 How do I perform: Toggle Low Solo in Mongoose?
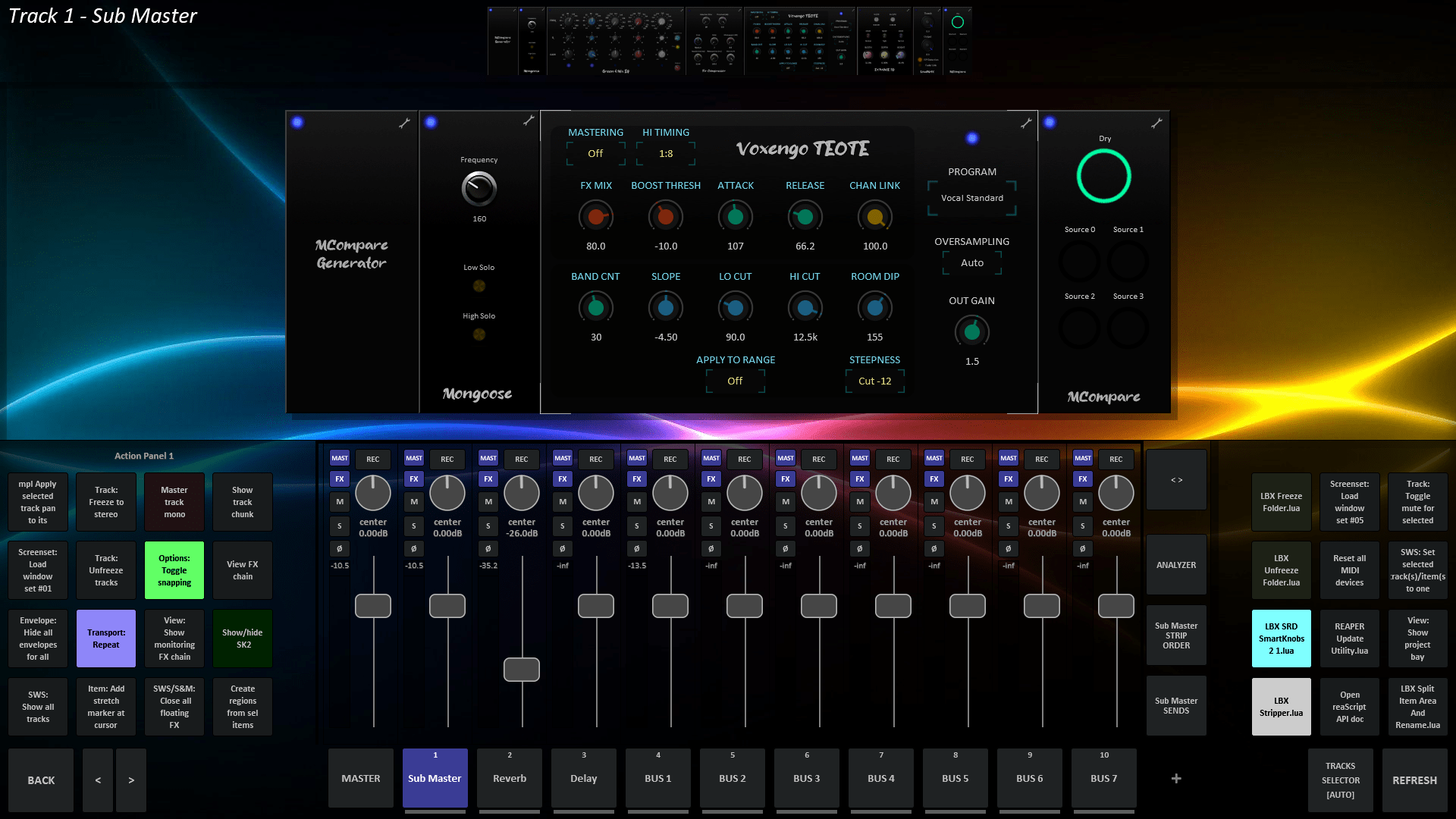click(x=479, y=286)
